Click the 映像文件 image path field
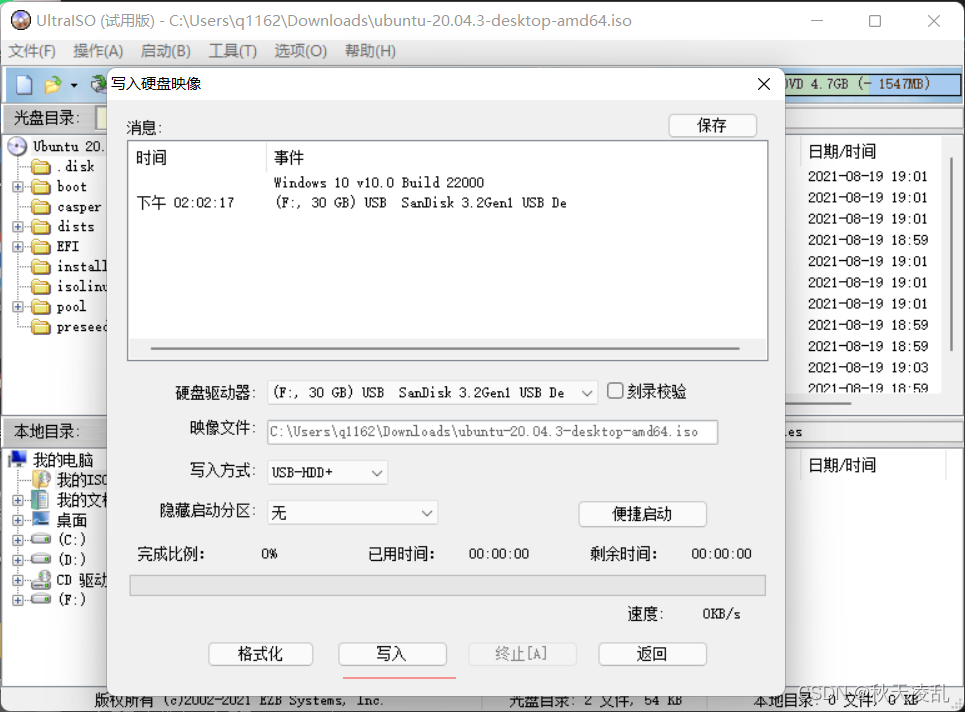 click(x=492, y=432)
